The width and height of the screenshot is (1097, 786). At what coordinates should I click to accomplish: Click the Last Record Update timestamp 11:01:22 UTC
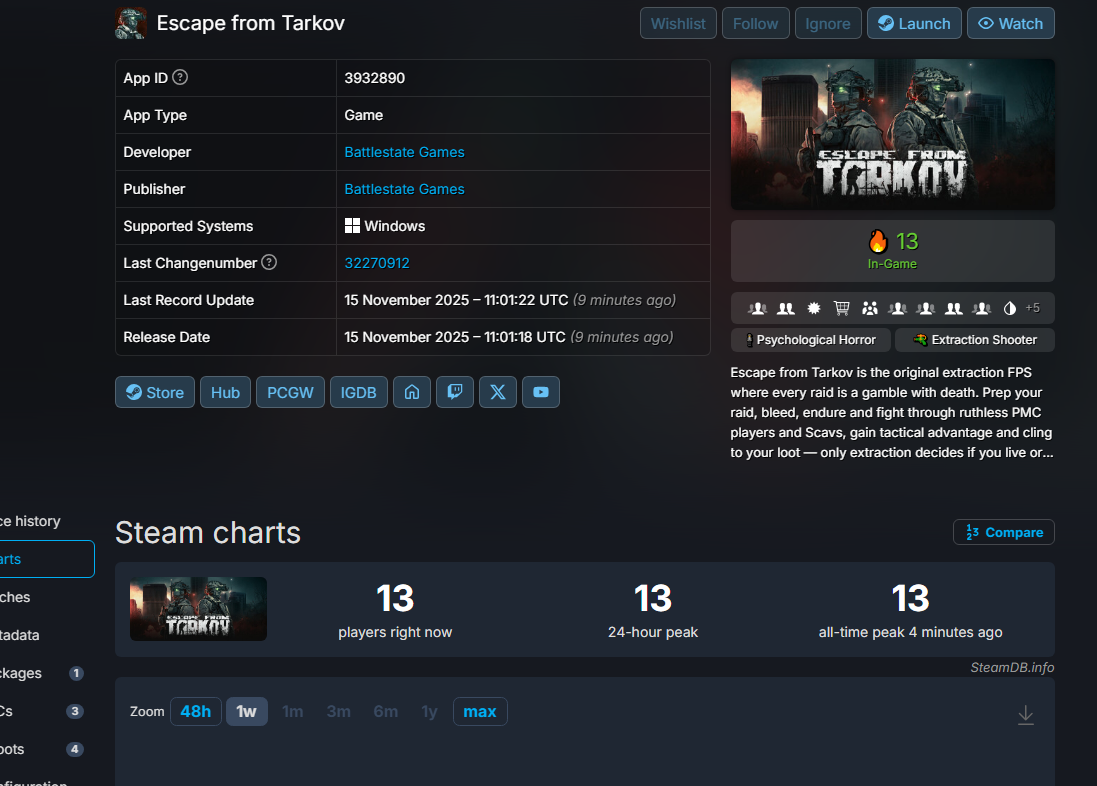pyautogui.click(x=456, y=300)
